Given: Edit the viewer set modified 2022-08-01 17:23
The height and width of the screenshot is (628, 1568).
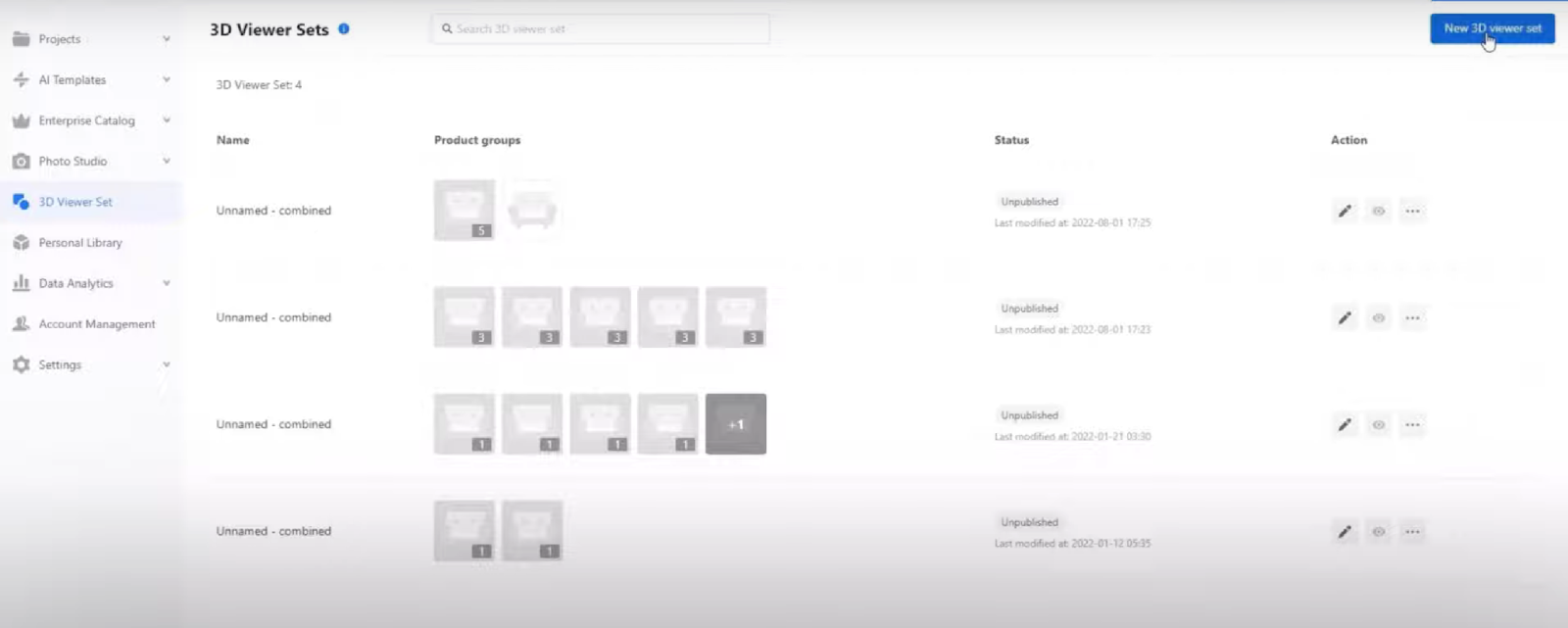Looking at the screenshot, I should [x=1345, y=317].
